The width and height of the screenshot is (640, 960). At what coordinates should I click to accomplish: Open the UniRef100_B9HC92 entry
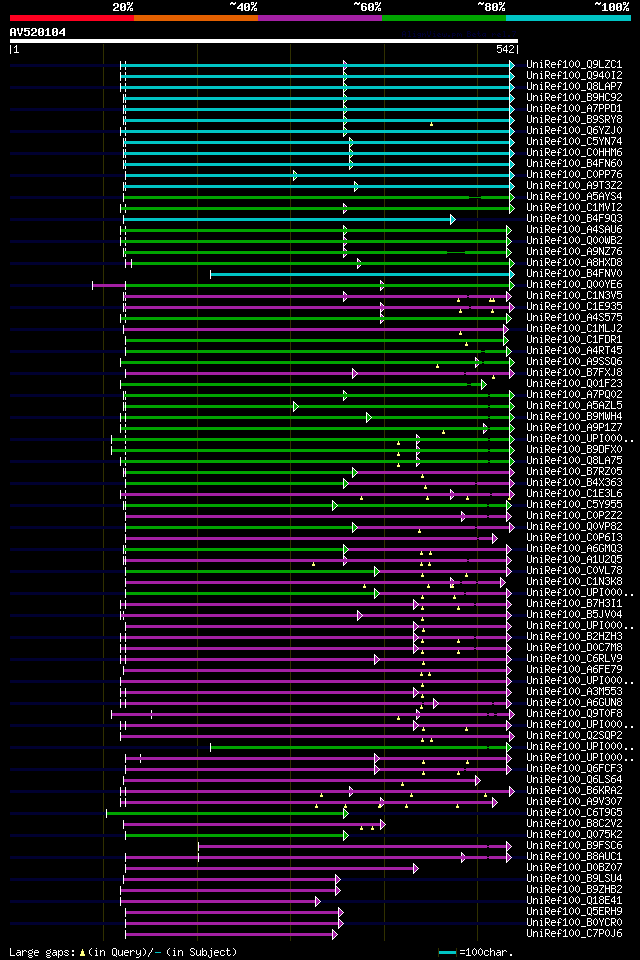tap(574, 97)
